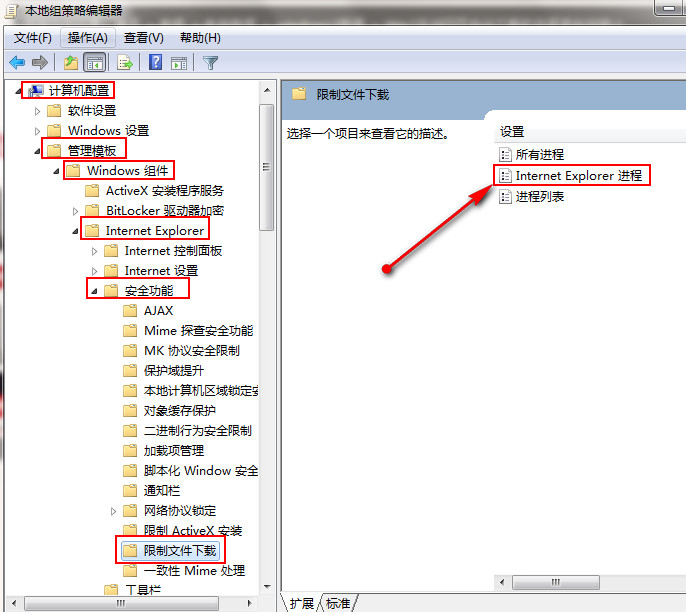686x612 pixels.
Task: Collapse the Internet Explorer tree node
Action: pos(75,231)
